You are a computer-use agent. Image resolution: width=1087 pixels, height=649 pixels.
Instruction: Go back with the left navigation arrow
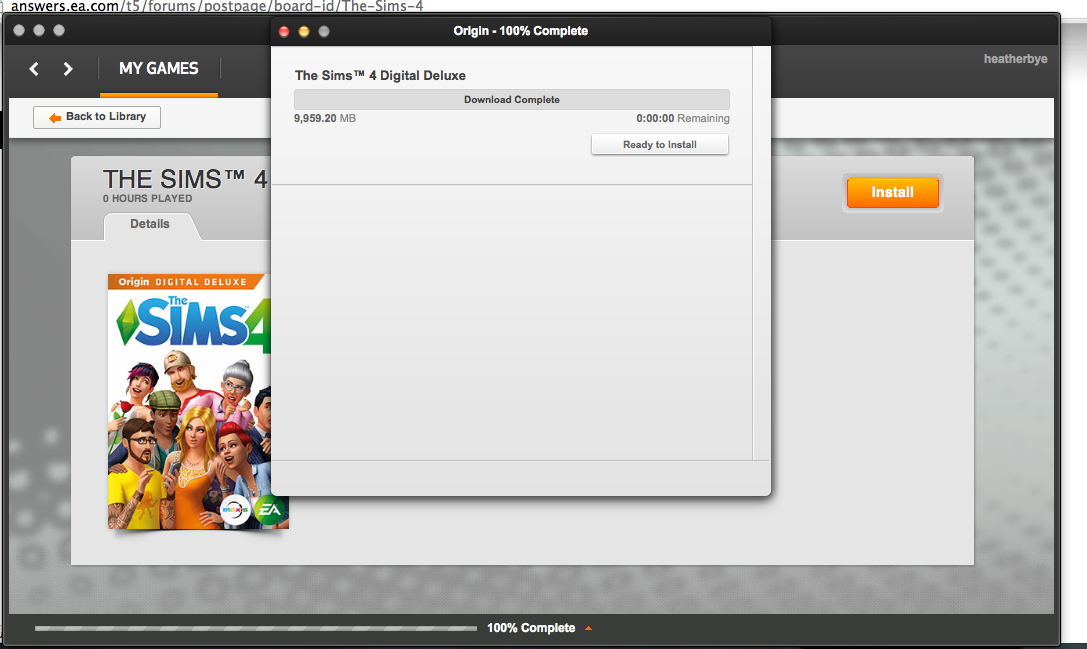(x=34, y=69)
